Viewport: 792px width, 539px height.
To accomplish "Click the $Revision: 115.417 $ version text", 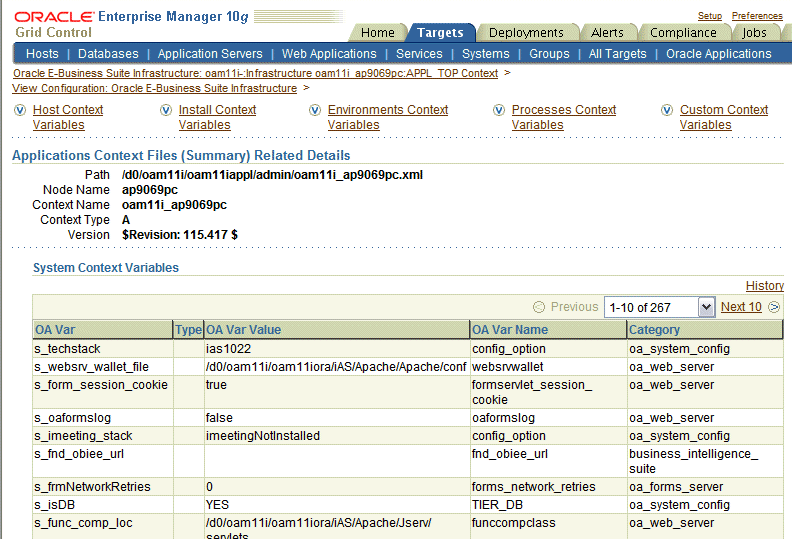I will tap(180, 235).
